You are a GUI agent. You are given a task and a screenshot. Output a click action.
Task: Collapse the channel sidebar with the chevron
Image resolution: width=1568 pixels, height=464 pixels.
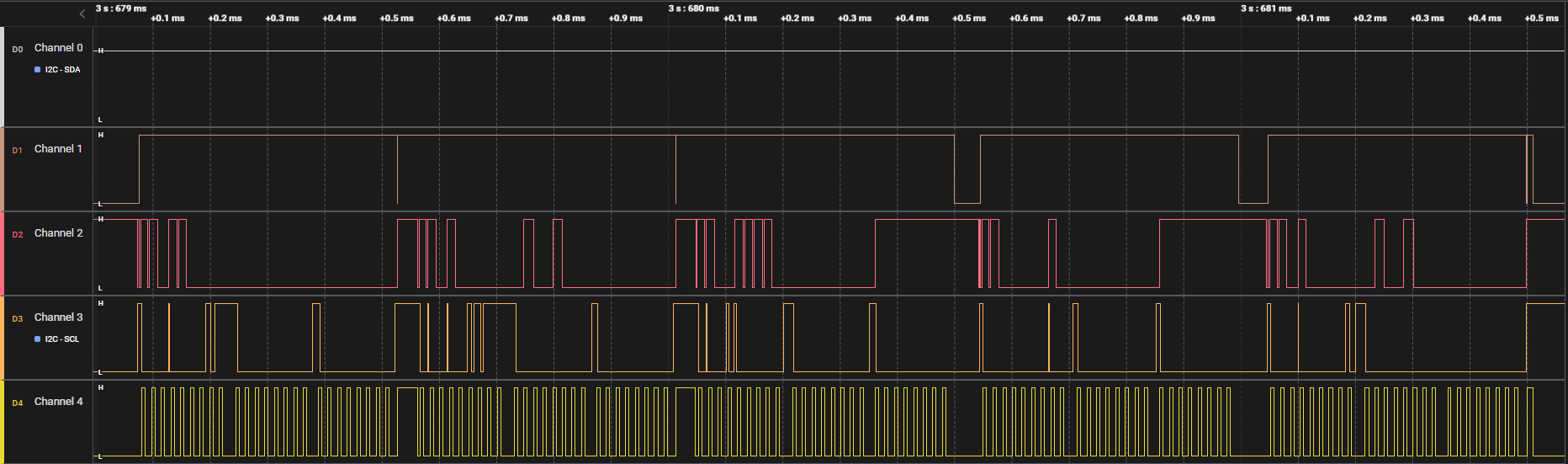82,13
